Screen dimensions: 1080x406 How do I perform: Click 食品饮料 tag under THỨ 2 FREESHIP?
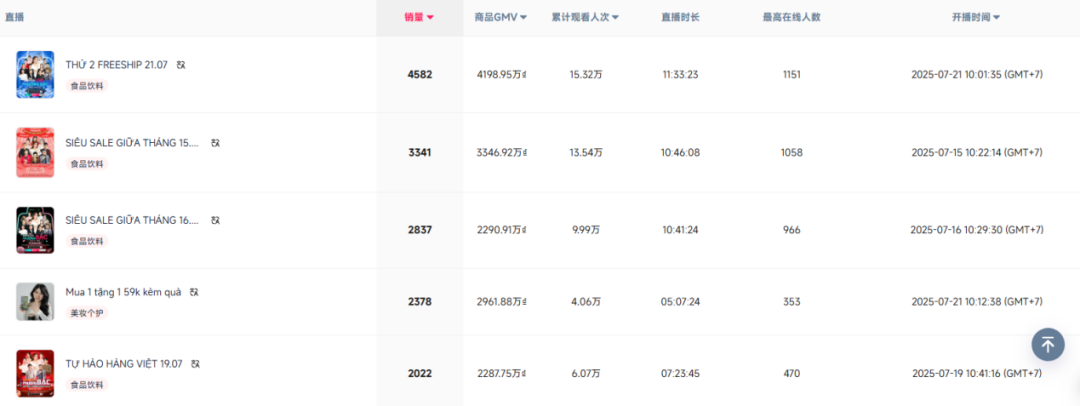87,86
